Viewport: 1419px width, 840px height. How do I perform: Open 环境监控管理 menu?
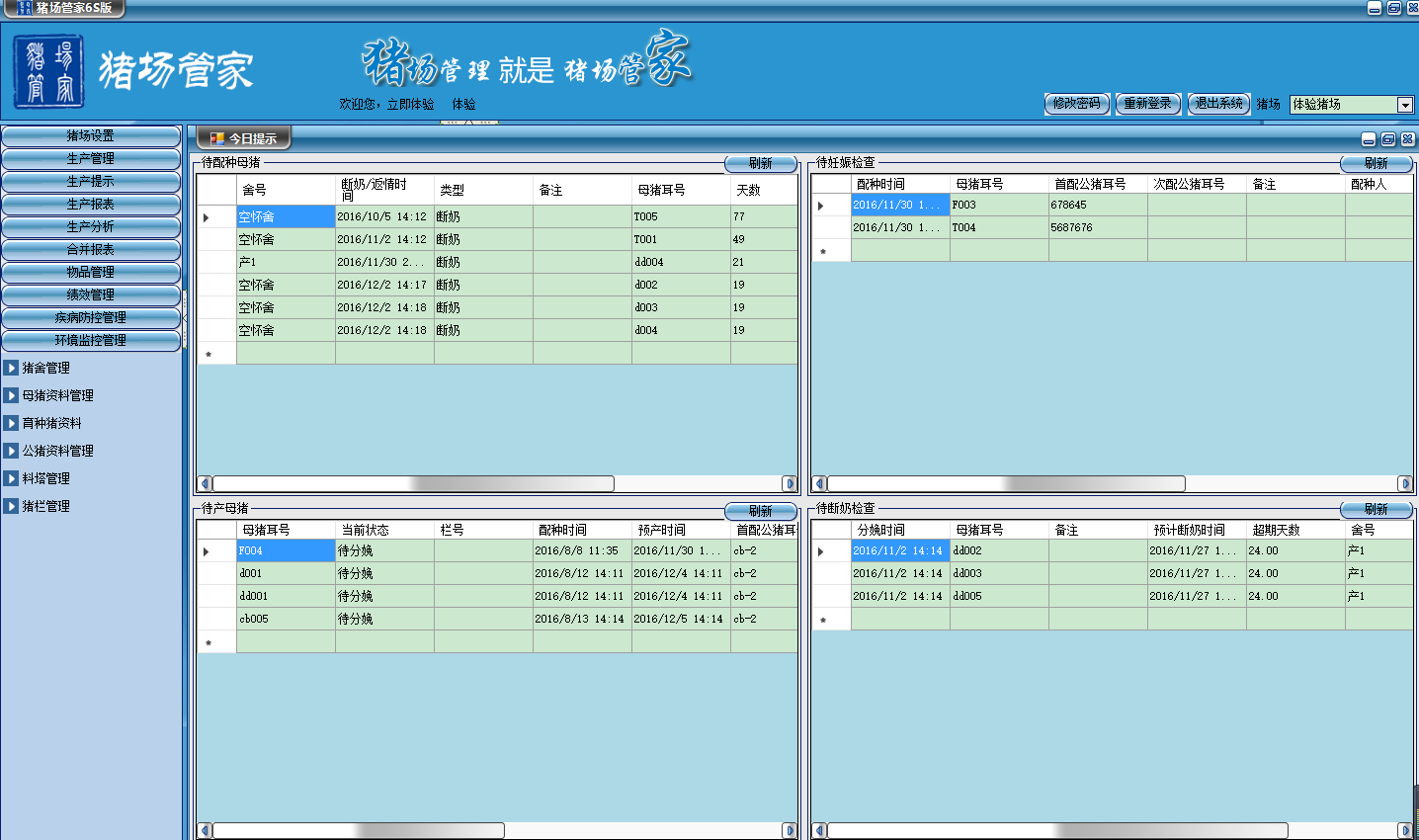pyautogui.click(x=91, y=341)
